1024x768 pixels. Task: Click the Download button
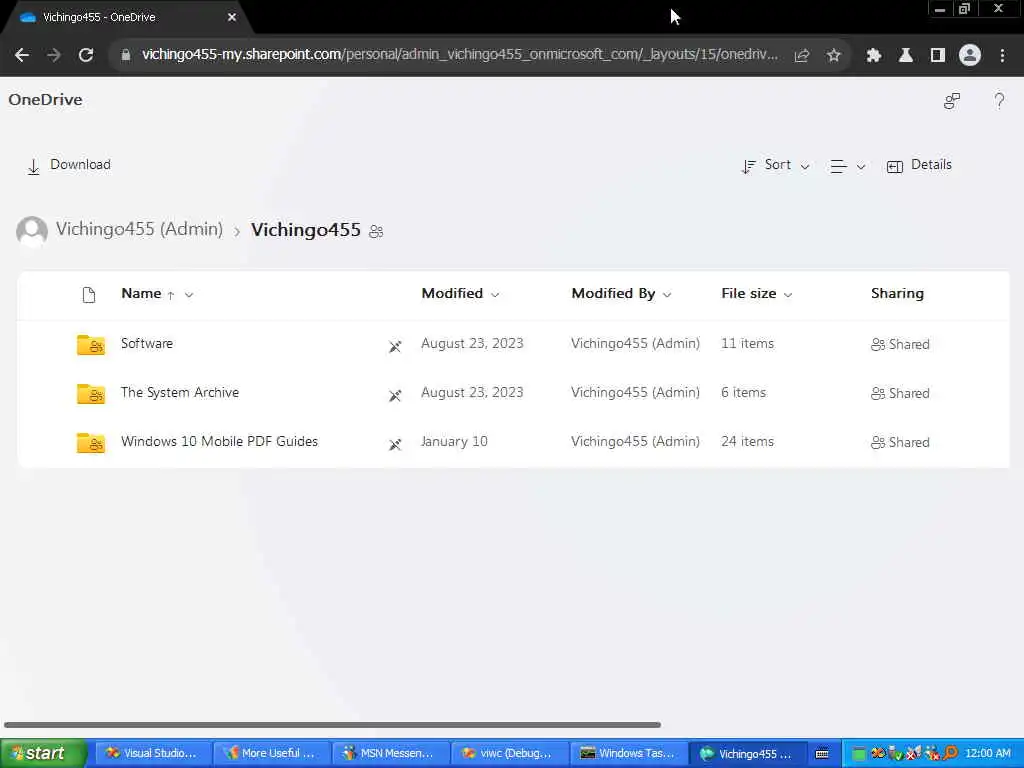click(x=69, y=165)
